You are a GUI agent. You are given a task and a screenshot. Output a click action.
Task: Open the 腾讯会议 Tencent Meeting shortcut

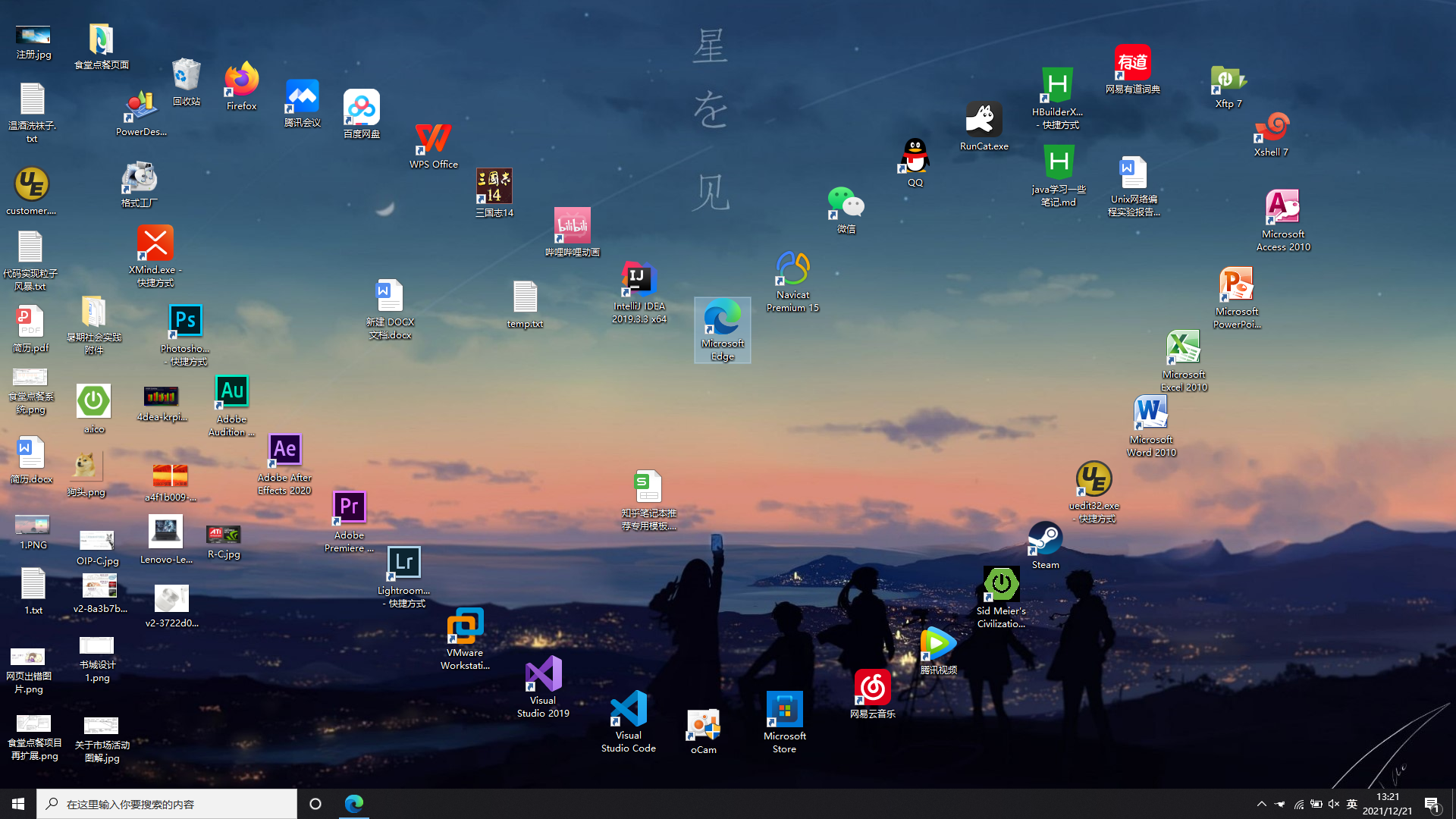pyautogui.click(x=303, y=103)
